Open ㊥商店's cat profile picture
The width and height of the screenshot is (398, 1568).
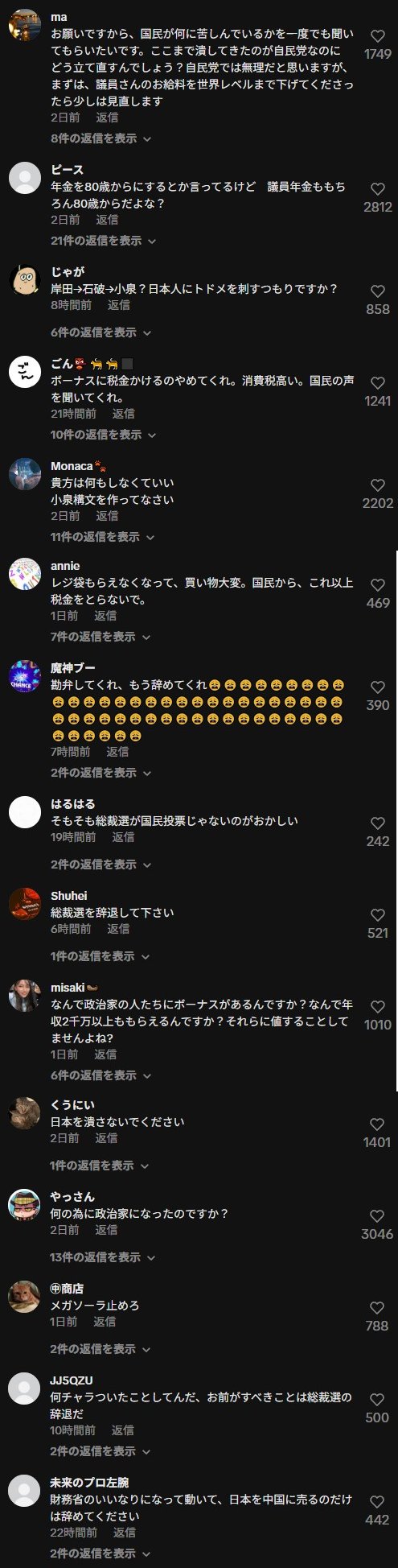[x=25, y=1297]
